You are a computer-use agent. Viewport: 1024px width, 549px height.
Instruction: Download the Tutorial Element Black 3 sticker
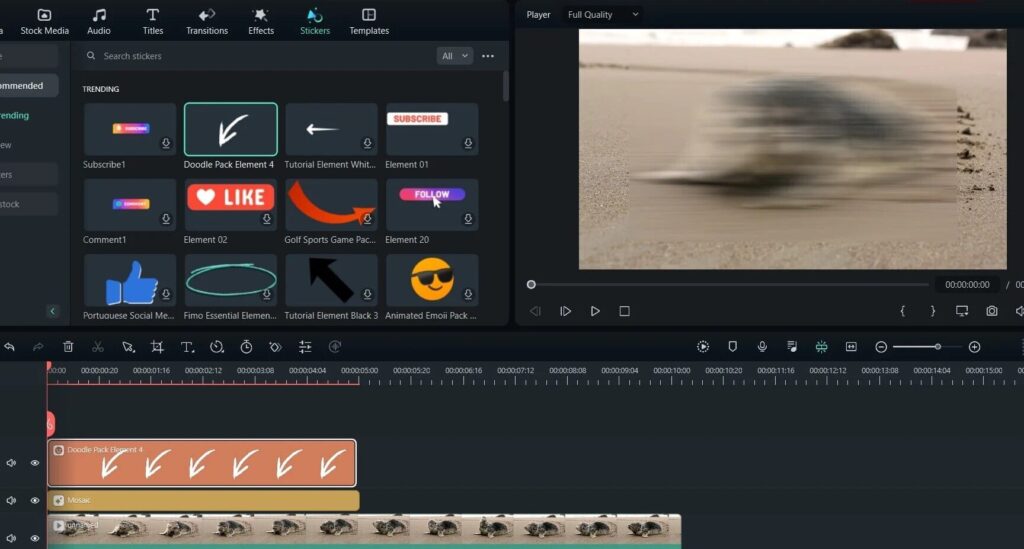pyautogui.click(x=367, y=294)
